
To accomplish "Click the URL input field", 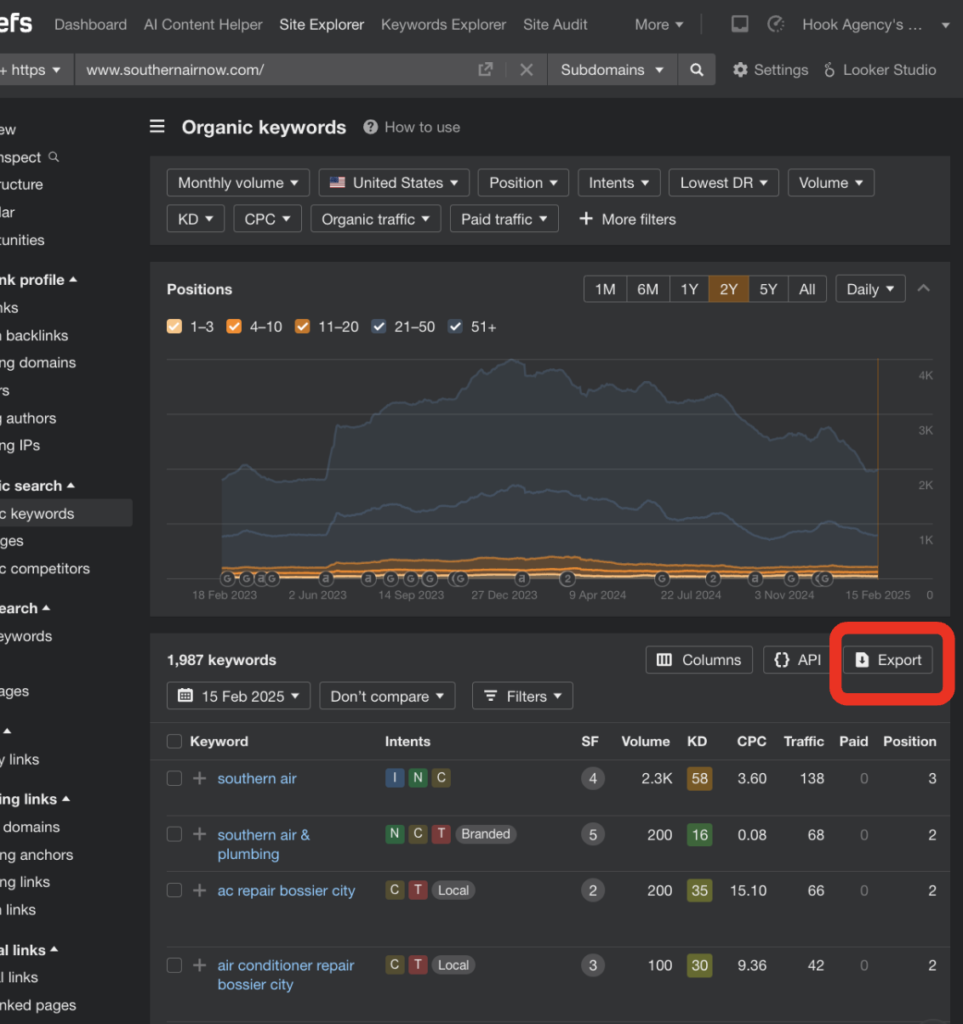I will coord(274,70).
